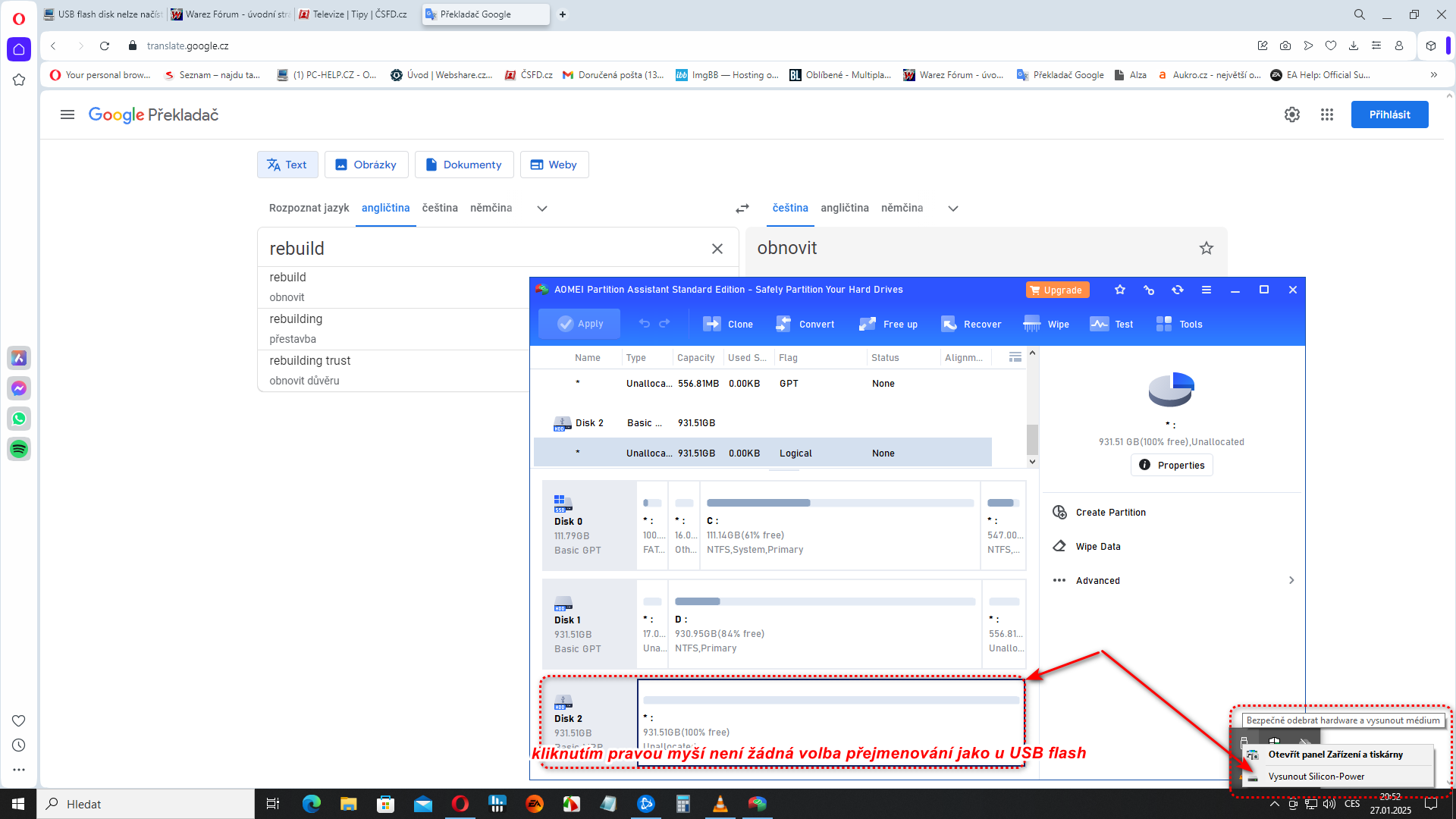Click the Upgrade button in AOMEI
This screenshot has width=1456, height=819.
(x=1056, y=290)
